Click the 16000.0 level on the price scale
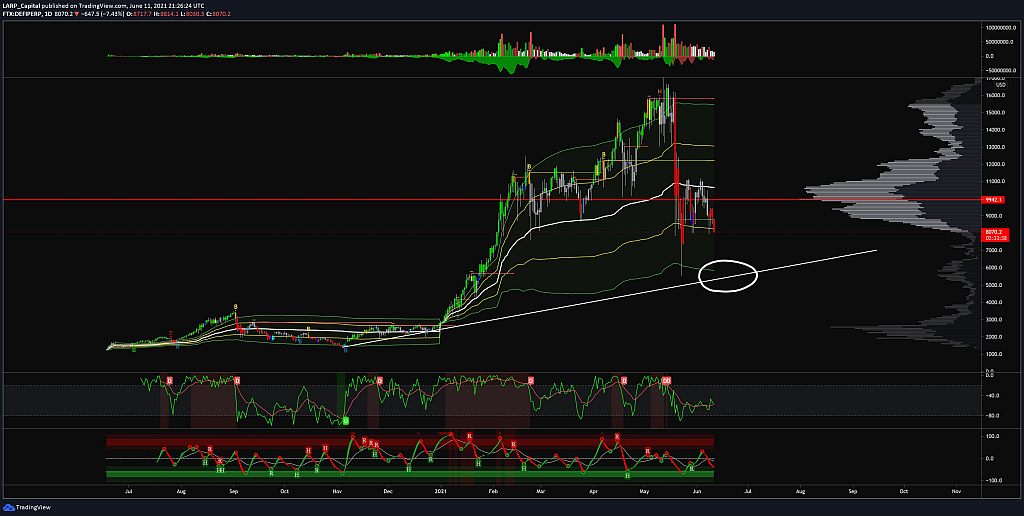Image resolution: width=1024 pixels, height=516 pixels. pyautogui.click(x=996, y=95)
